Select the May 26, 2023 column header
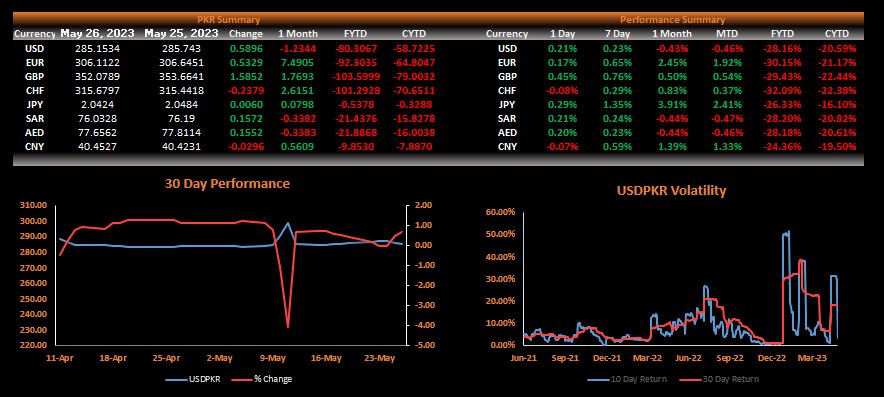Screen dimensions: 884x397 pos(97,34)
